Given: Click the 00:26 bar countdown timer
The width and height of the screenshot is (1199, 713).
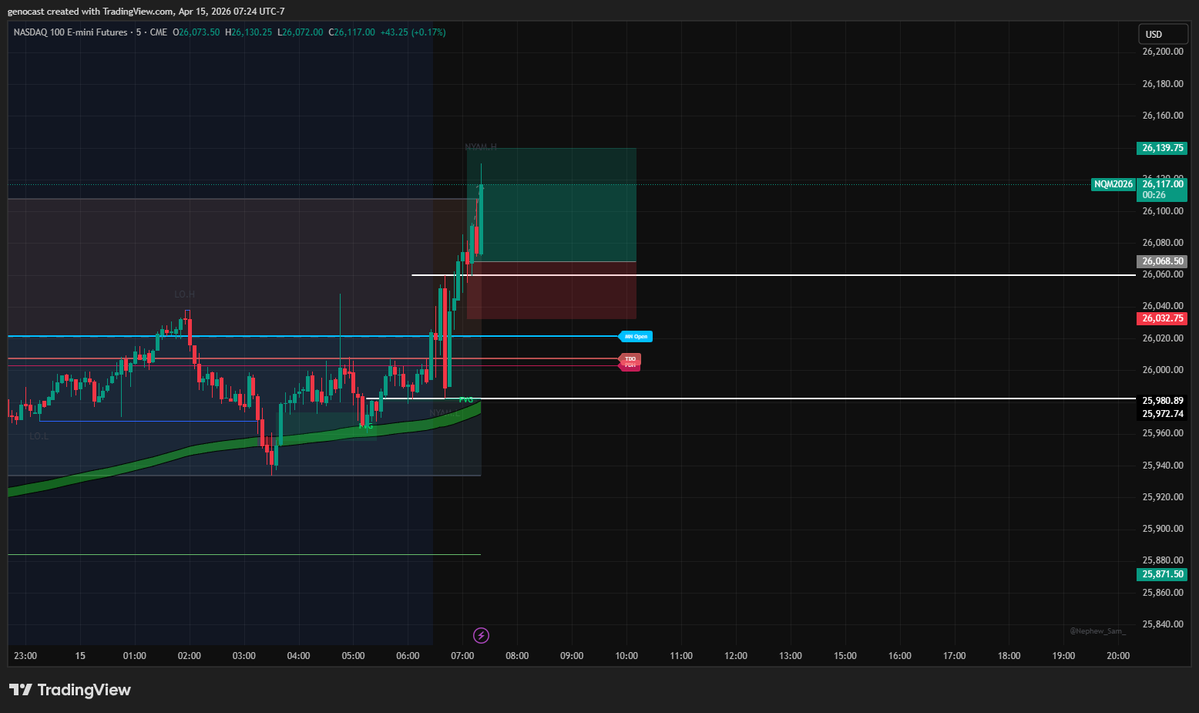Looking at the screenshot, I should 1154,195.
